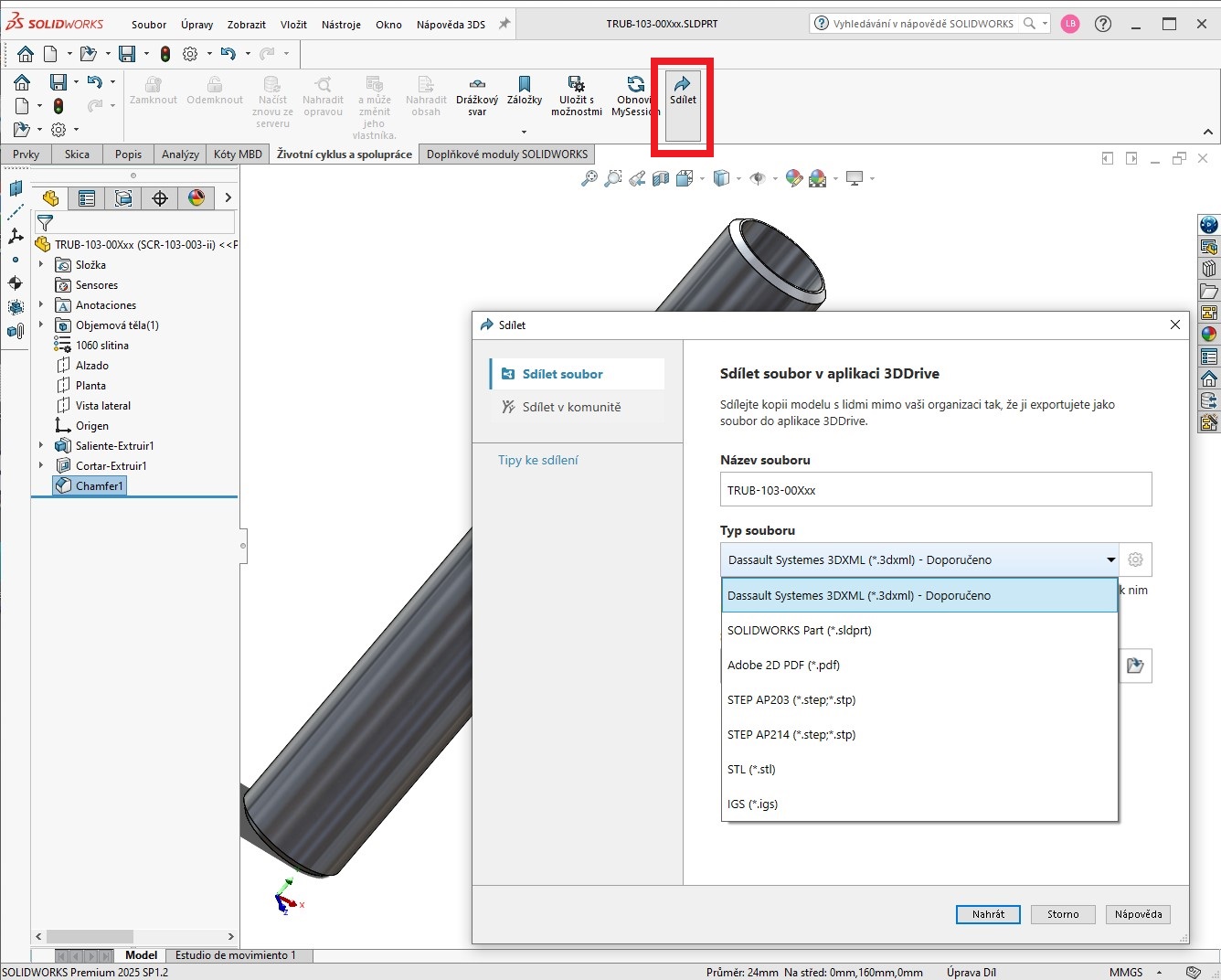Click the help question mark icon in title bar
The image size is (1221, 980).
1103,25
